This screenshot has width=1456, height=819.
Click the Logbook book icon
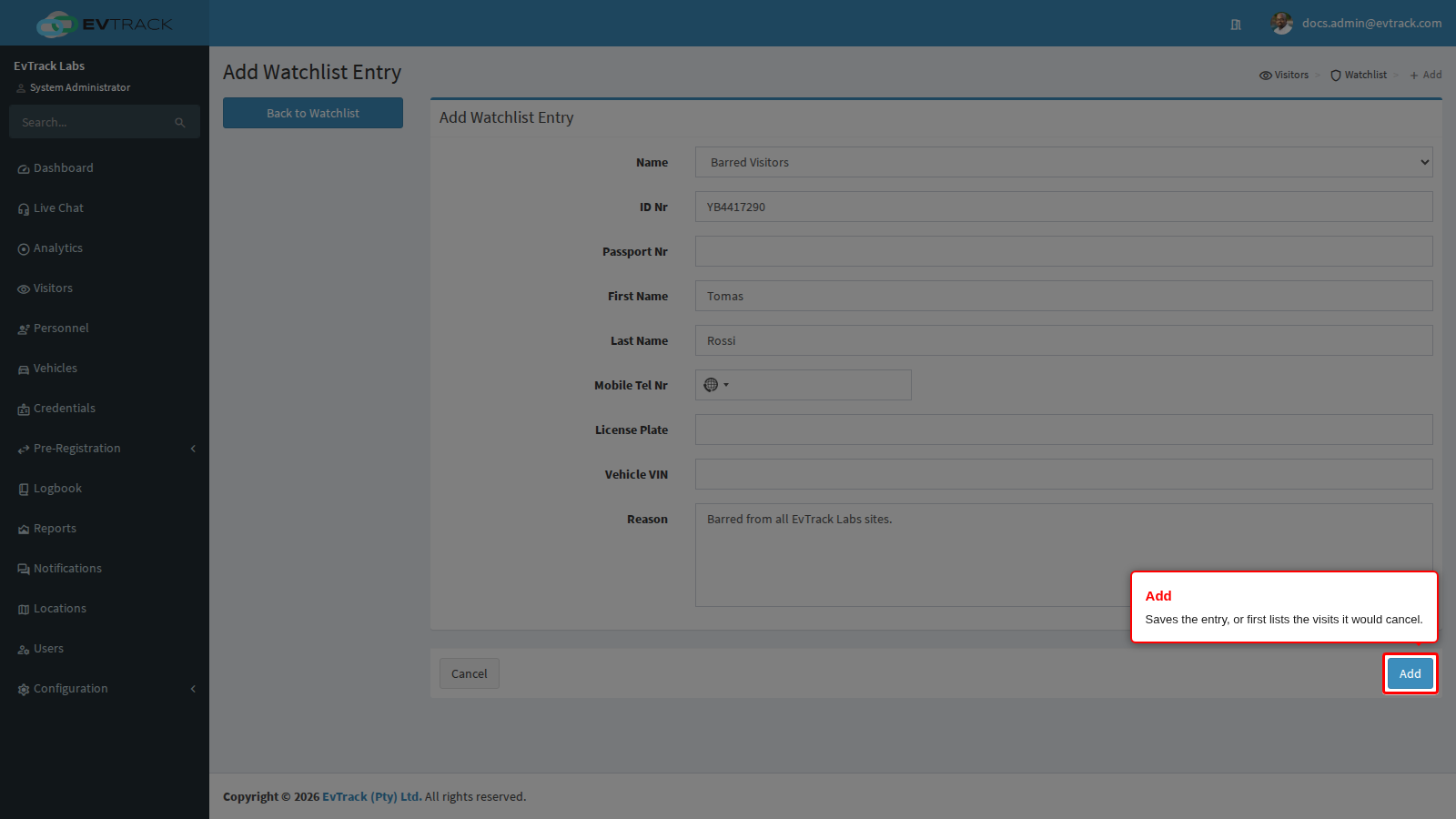click(24, 490)
